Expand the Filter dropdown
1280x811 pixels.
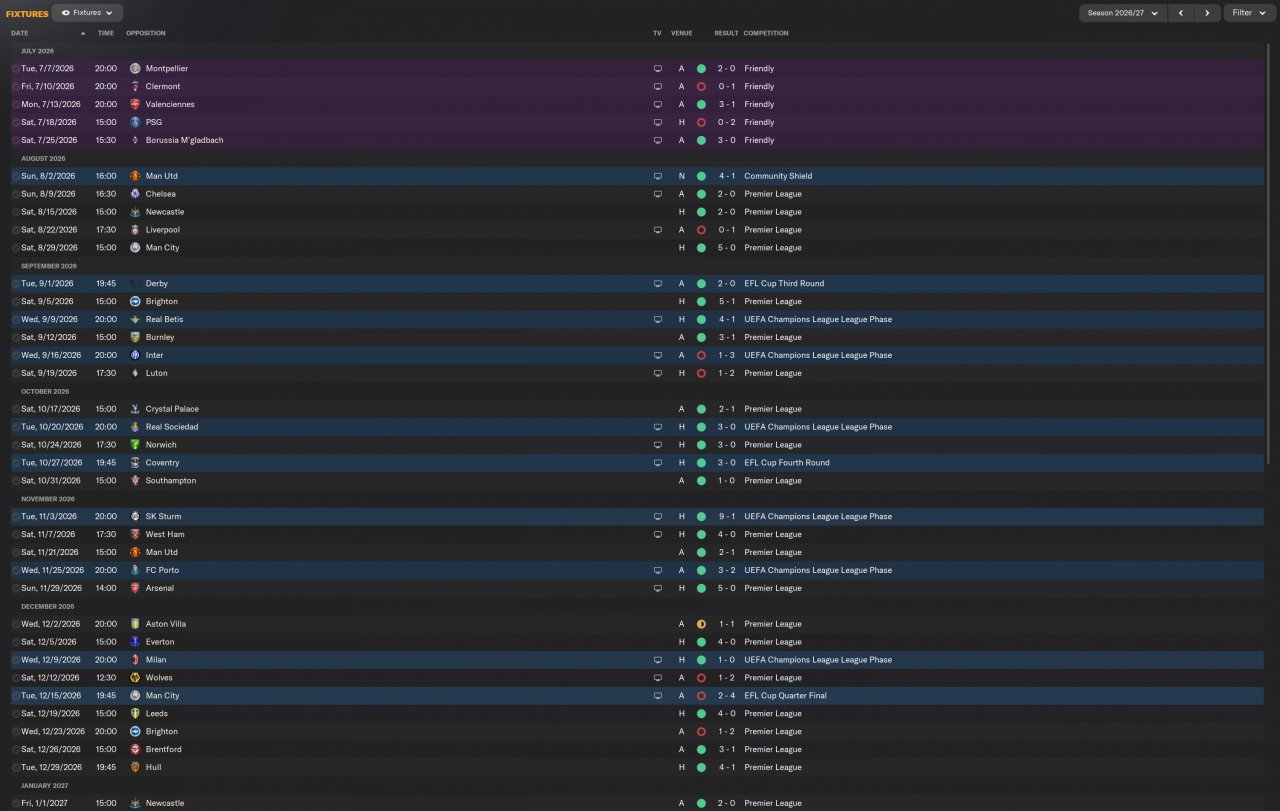pos(1247,13)
